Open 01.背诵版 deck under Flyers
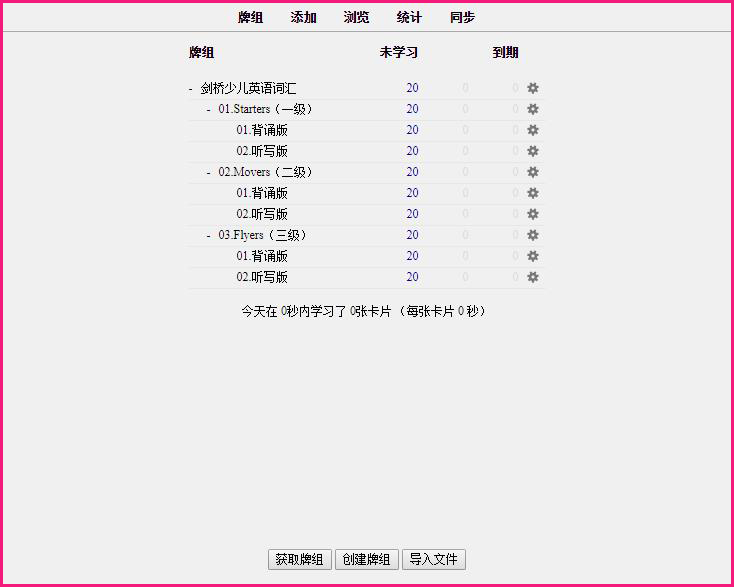 pos(262,256)
